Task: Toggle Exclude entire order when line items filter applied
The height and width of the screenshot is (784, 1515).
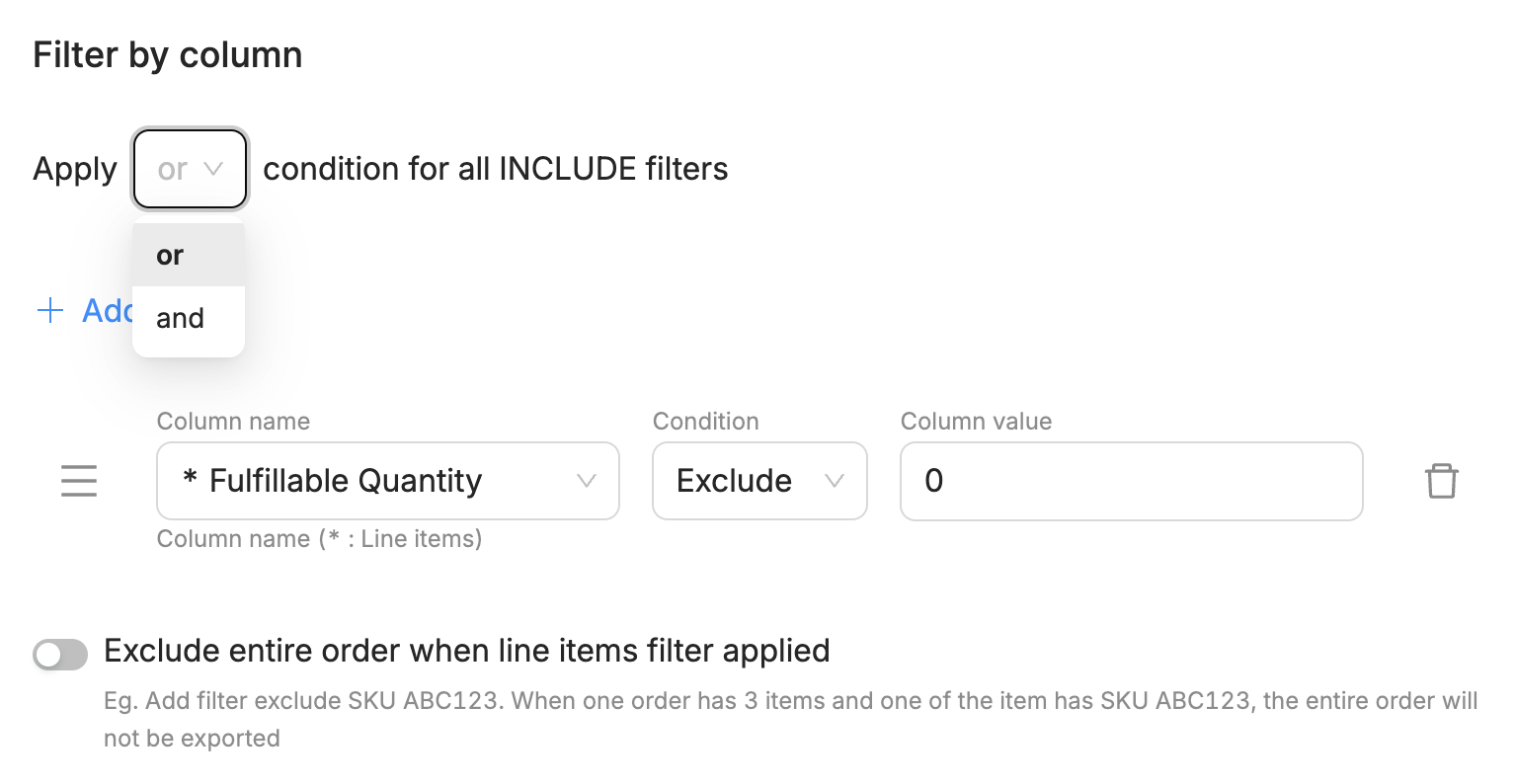Action: (60, 654)
